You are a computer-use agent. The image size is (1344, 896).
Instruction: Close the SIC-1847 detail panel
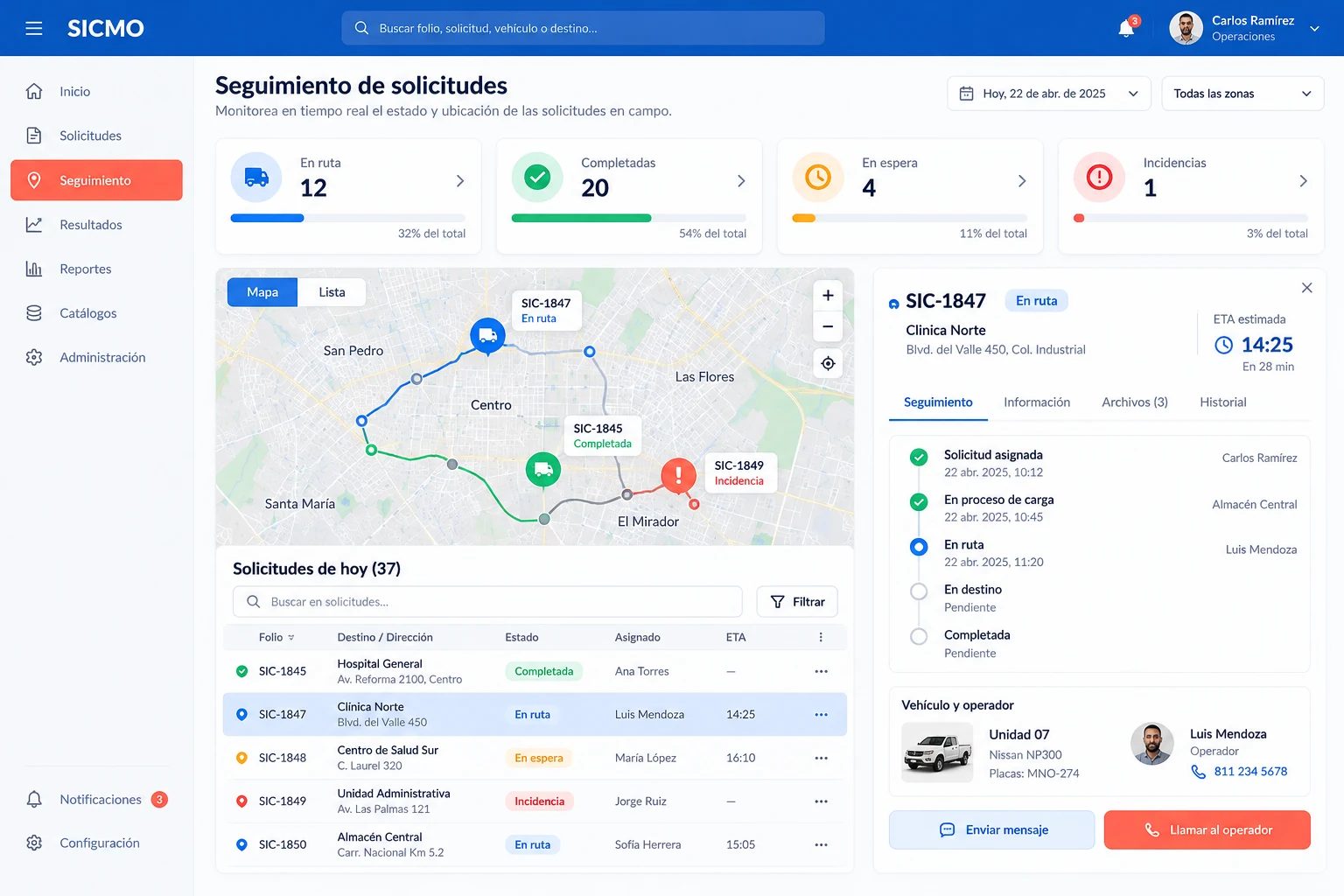[x=1306, y=288]
